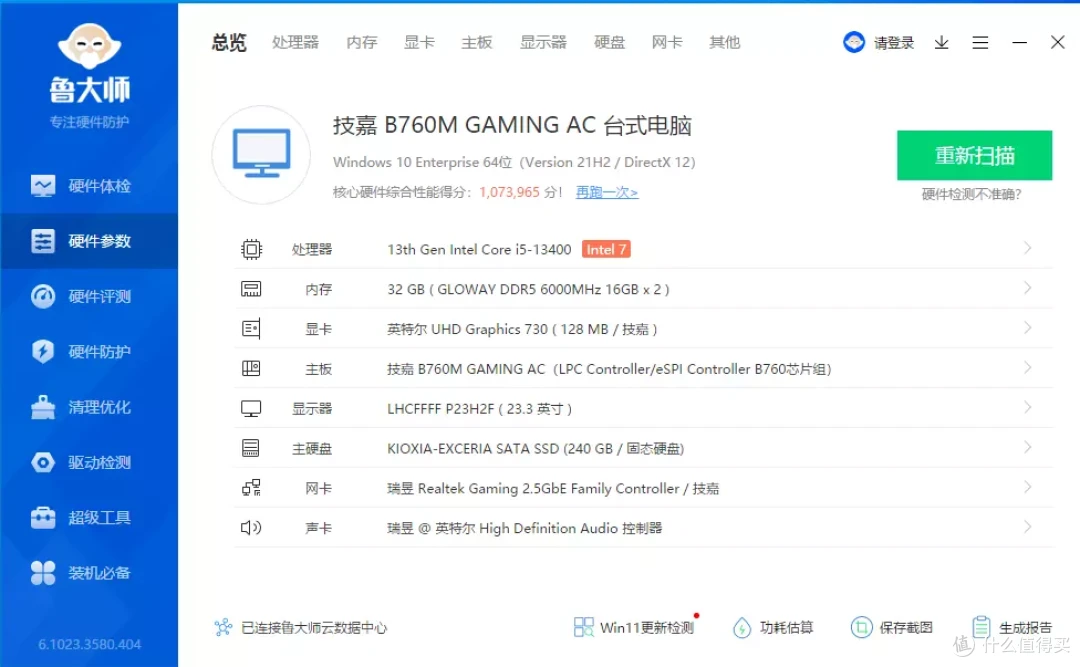
Task: Switch to the 处理器 tab
Action: (x=295, y=43)
